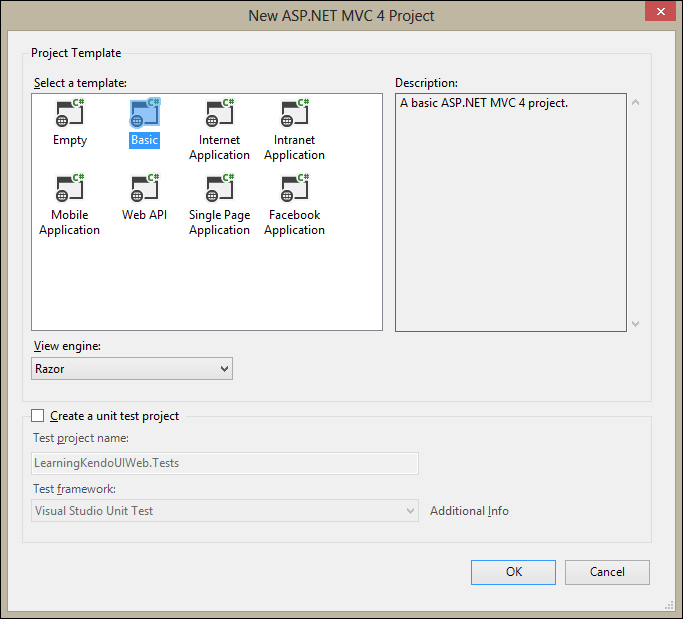Viewport: 683px width, 619px height.
Task: Open the Test framework dropdown
Action: [x=225, y=511]
